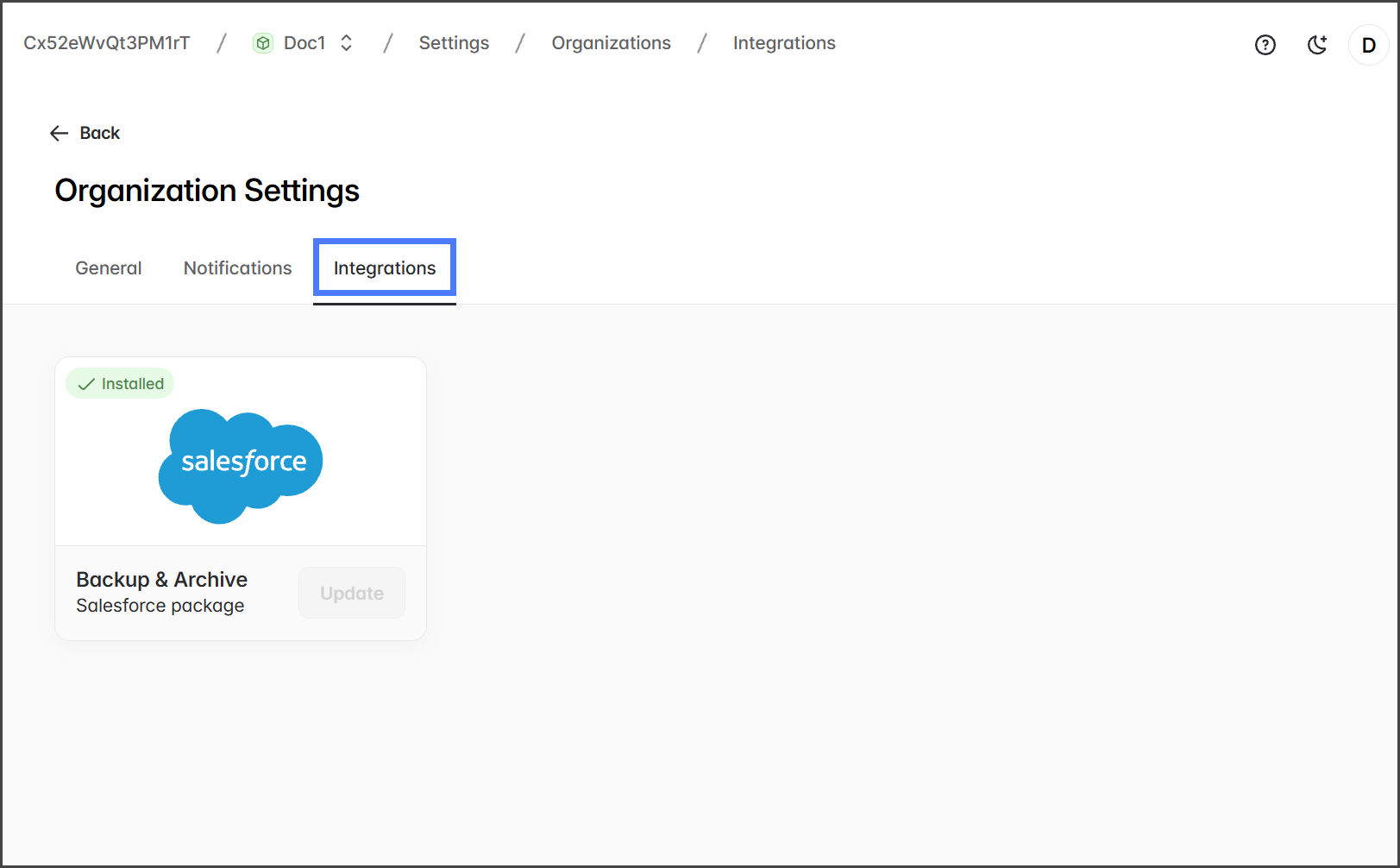The height and width of the screenshot is (868, 1400).
Task: Go to Cx52eWvQt3PM1rT breadcrumb
Action: pos(107,43)
